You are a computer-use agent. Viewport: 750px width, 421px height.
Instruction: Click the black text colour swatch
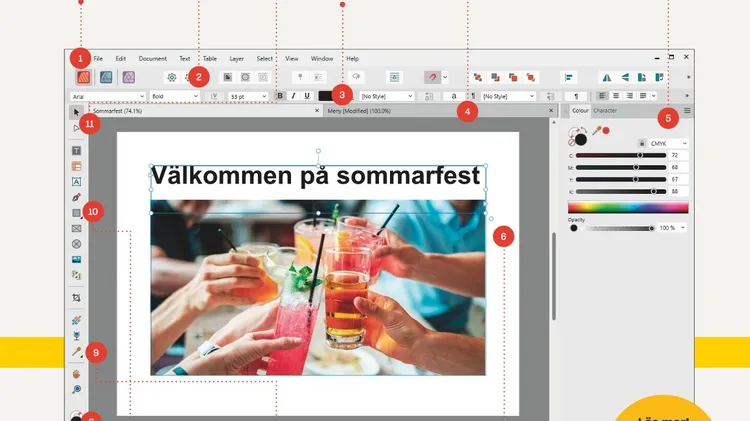(326, 96)
